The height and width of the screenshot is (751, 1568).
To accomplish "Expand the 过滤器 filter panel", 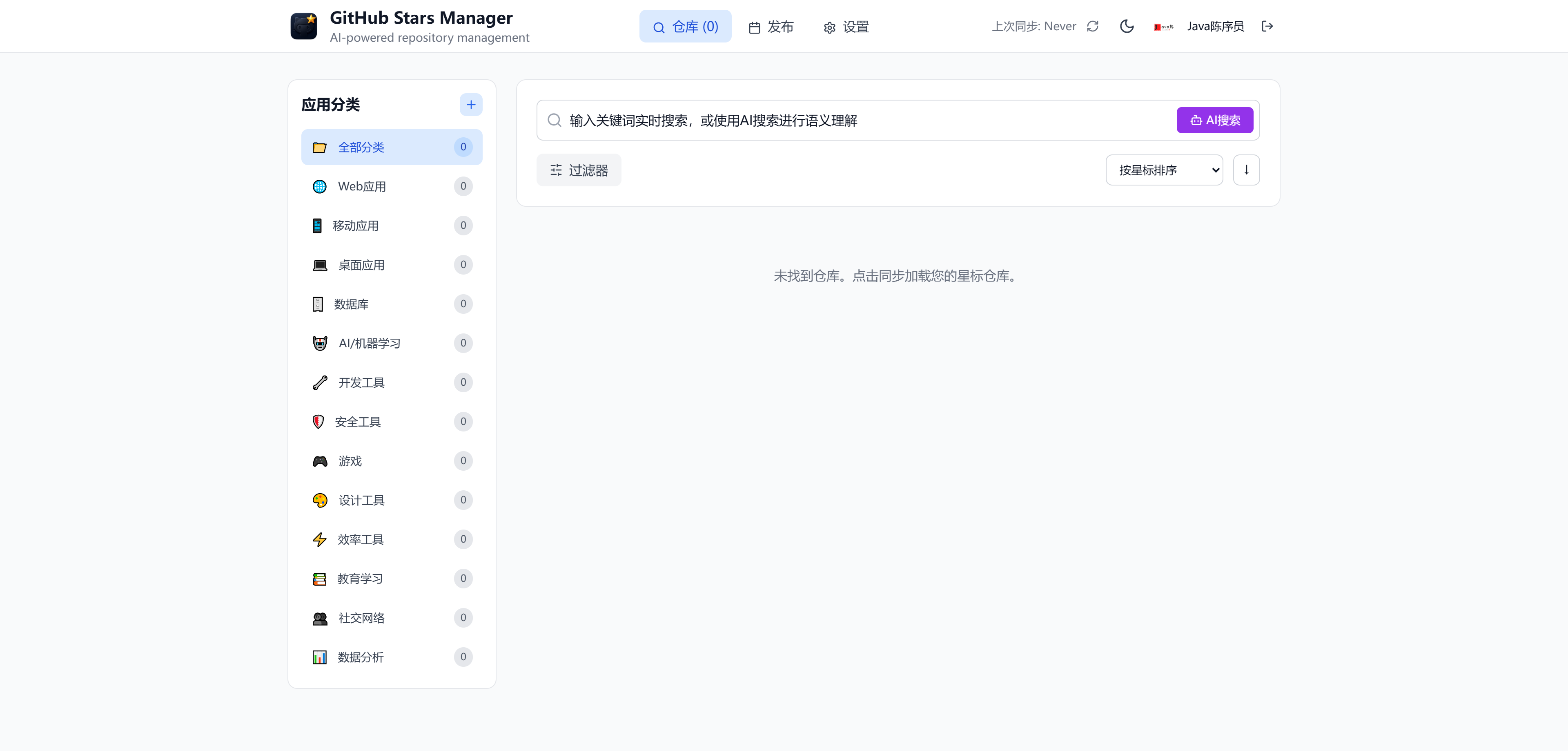I will (578, 170).
